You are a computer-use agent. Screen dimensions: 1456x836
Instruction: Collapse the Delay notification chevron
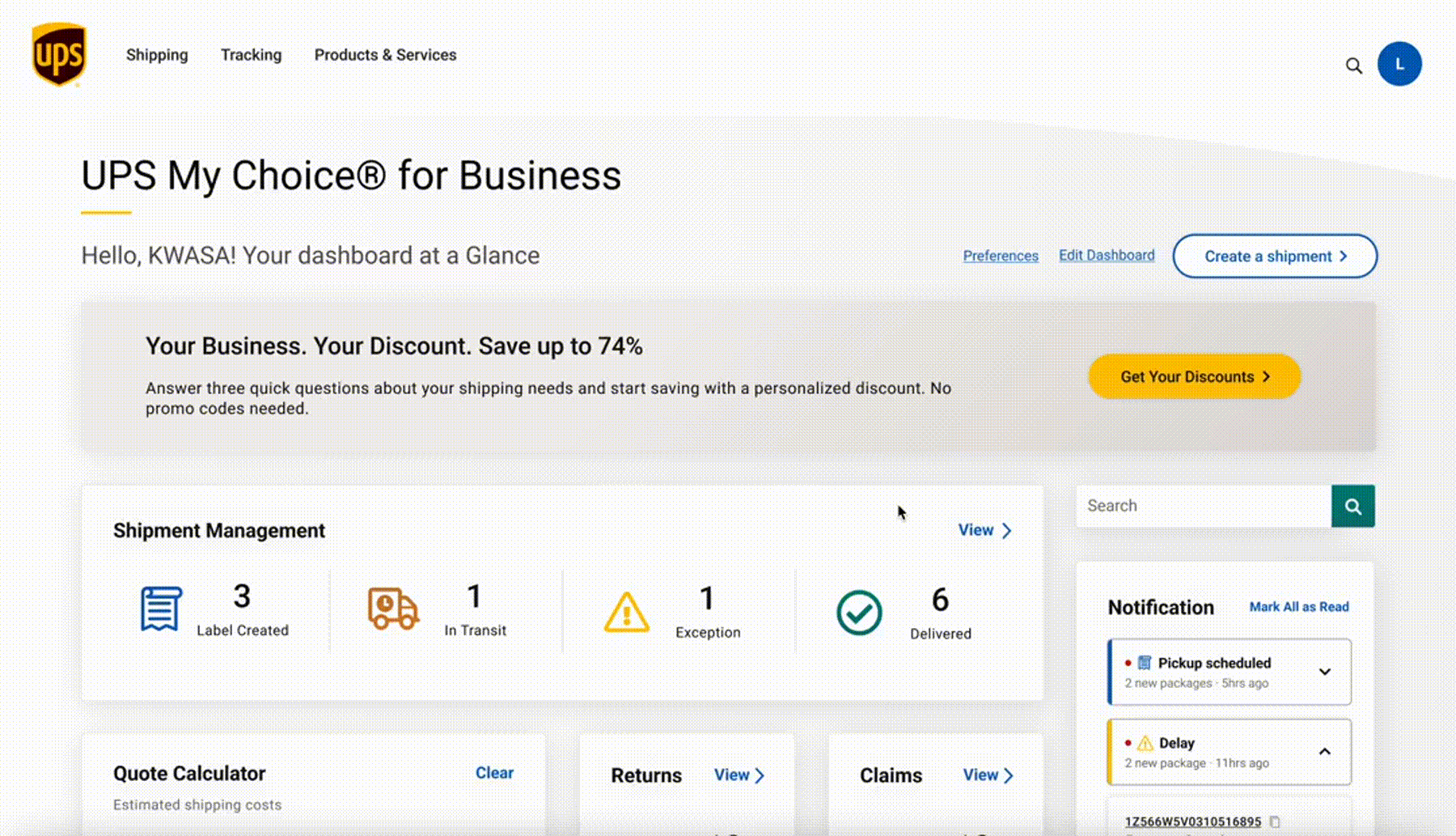(1325, 752)
